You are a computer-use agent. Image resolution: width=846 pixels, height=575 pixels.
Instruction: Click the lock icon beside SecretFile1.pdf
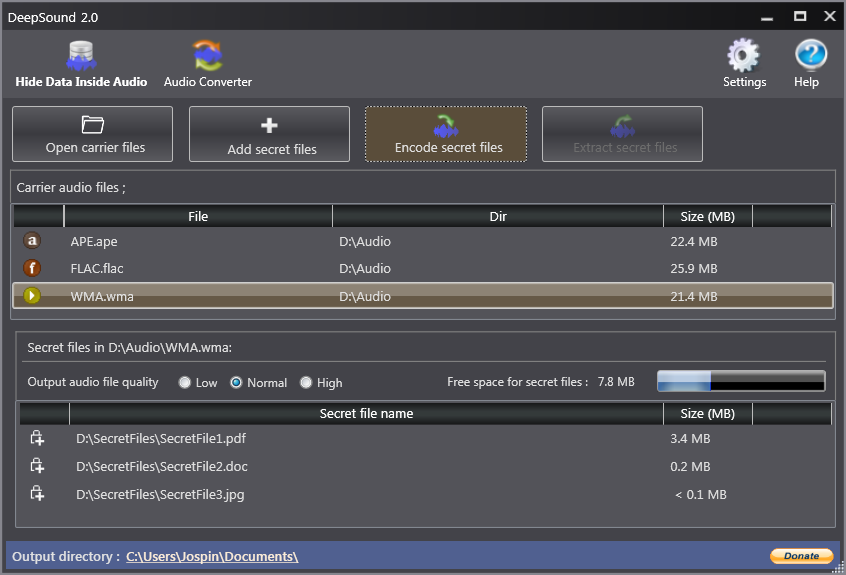coord(37,438)
